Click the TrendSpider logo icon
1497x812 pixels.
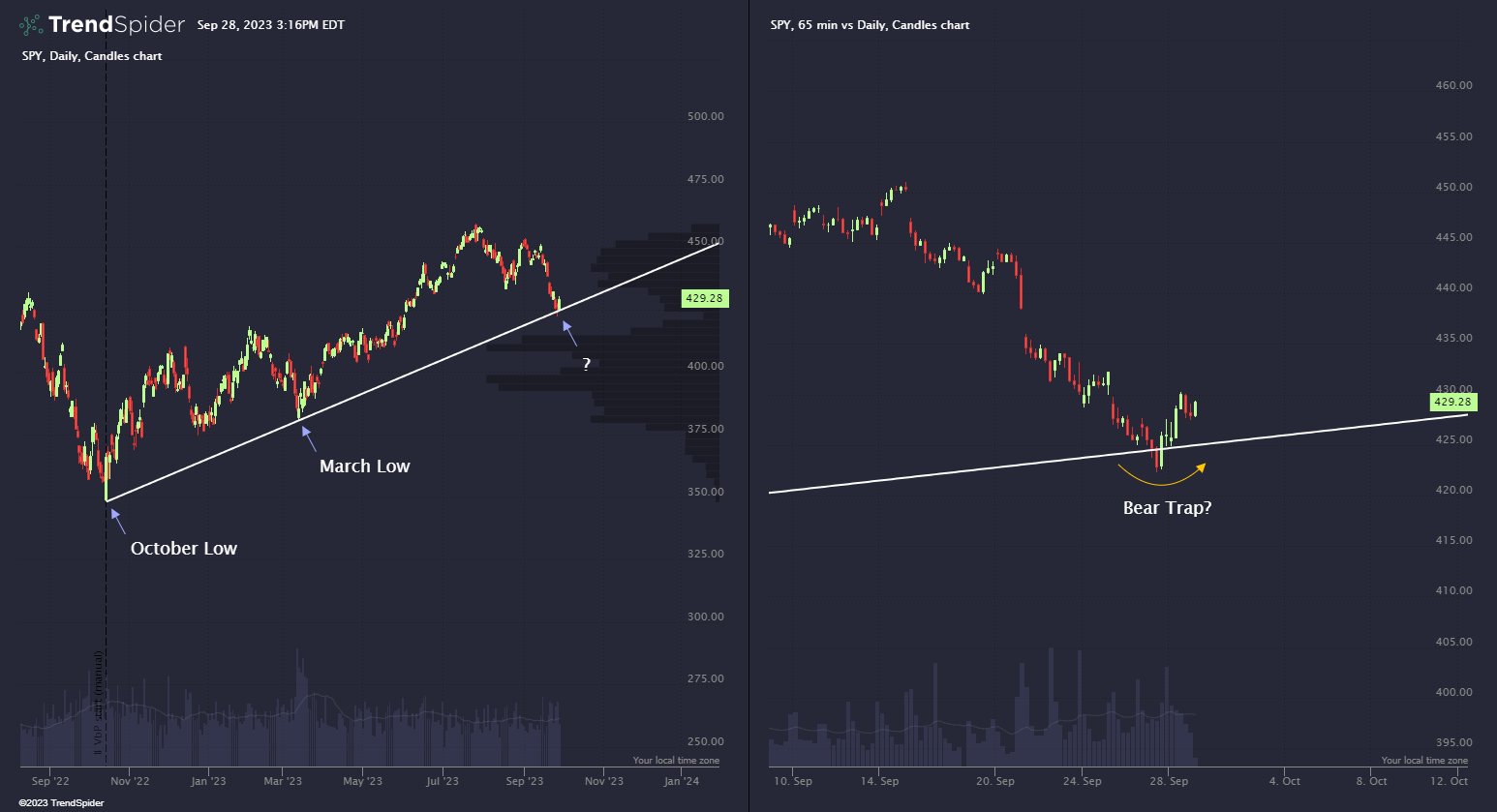pos(31,24)
